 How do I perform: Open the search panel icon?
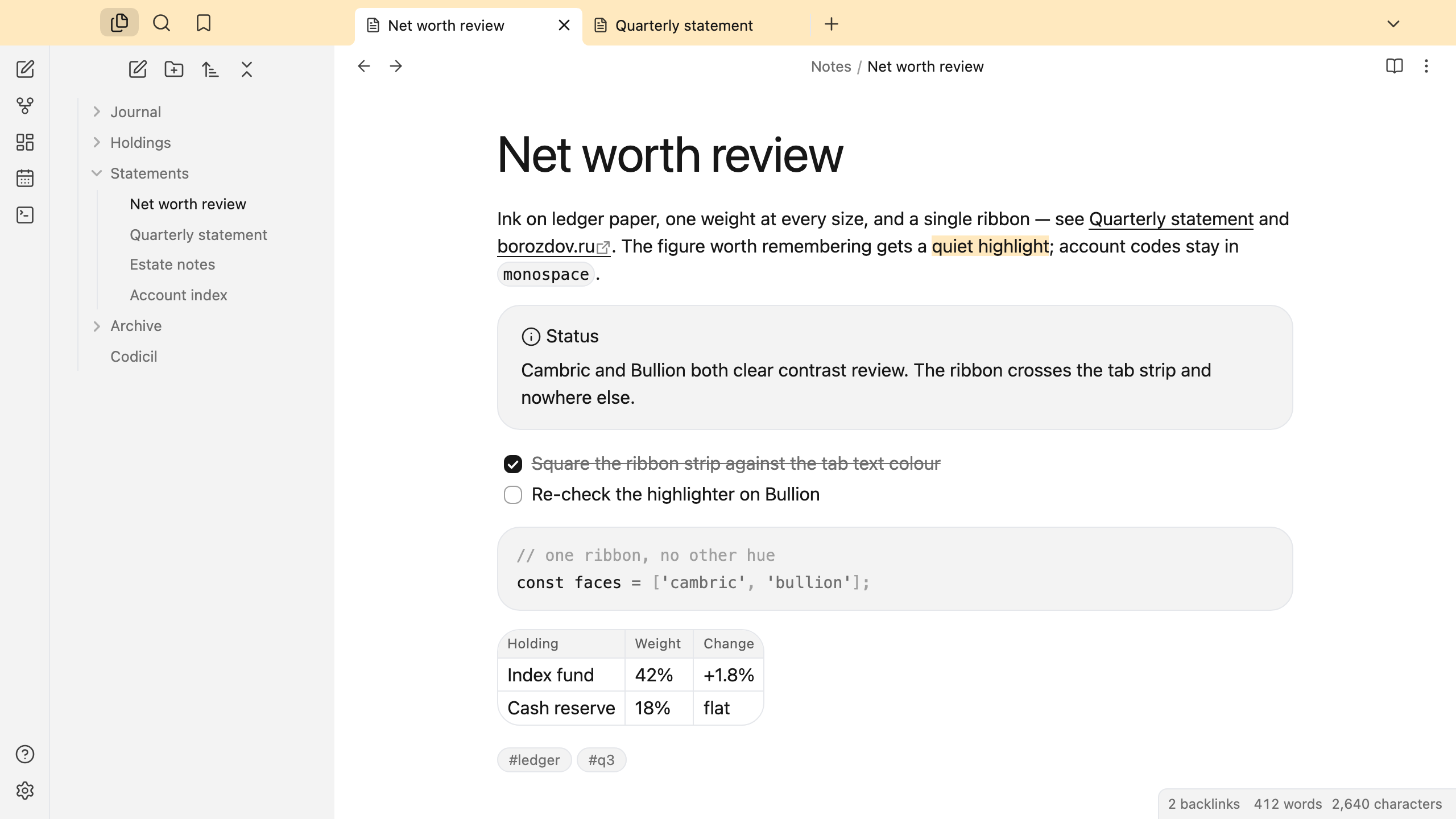162,23
